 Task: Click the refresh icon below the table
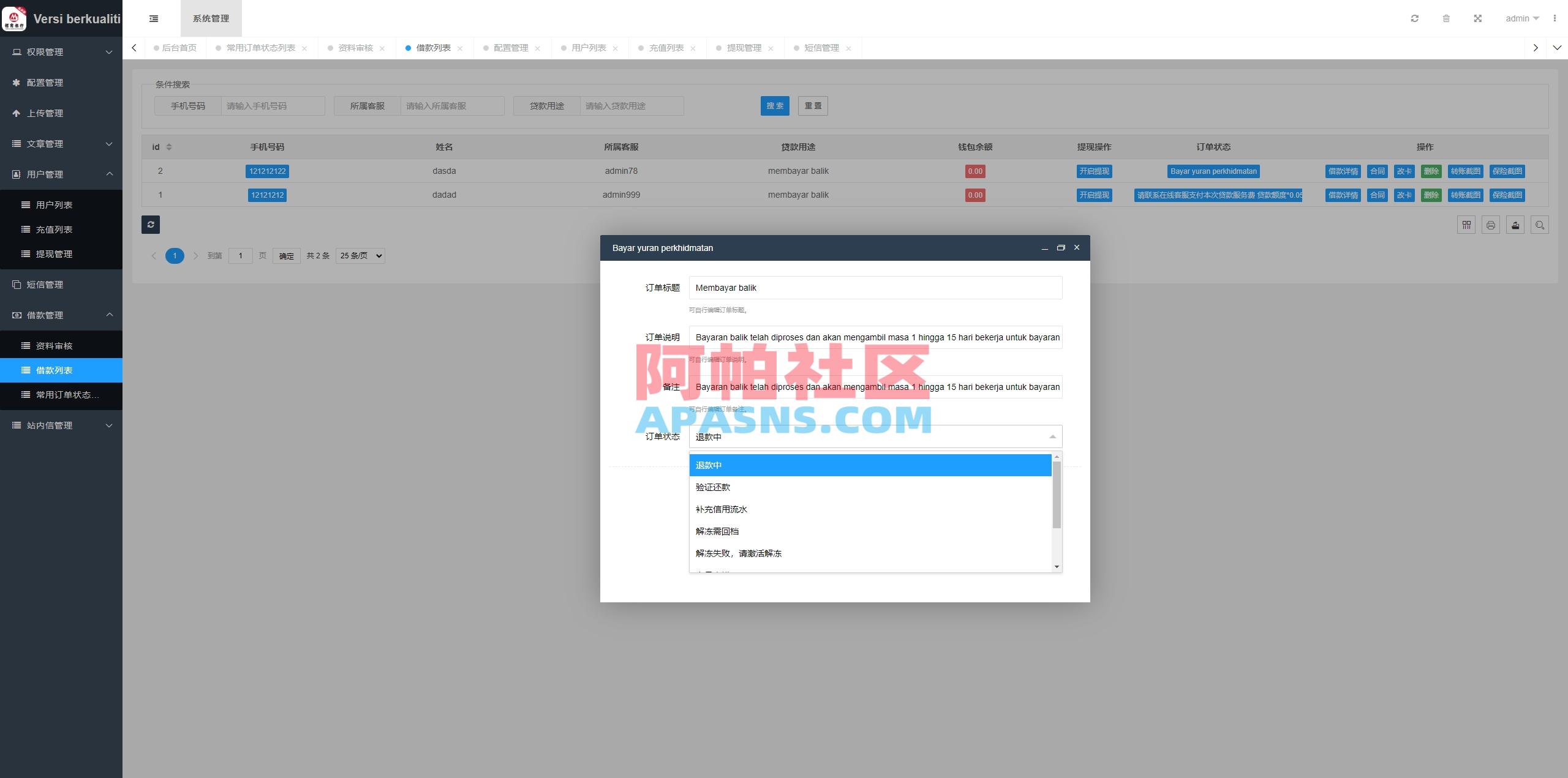pos(151,225)
